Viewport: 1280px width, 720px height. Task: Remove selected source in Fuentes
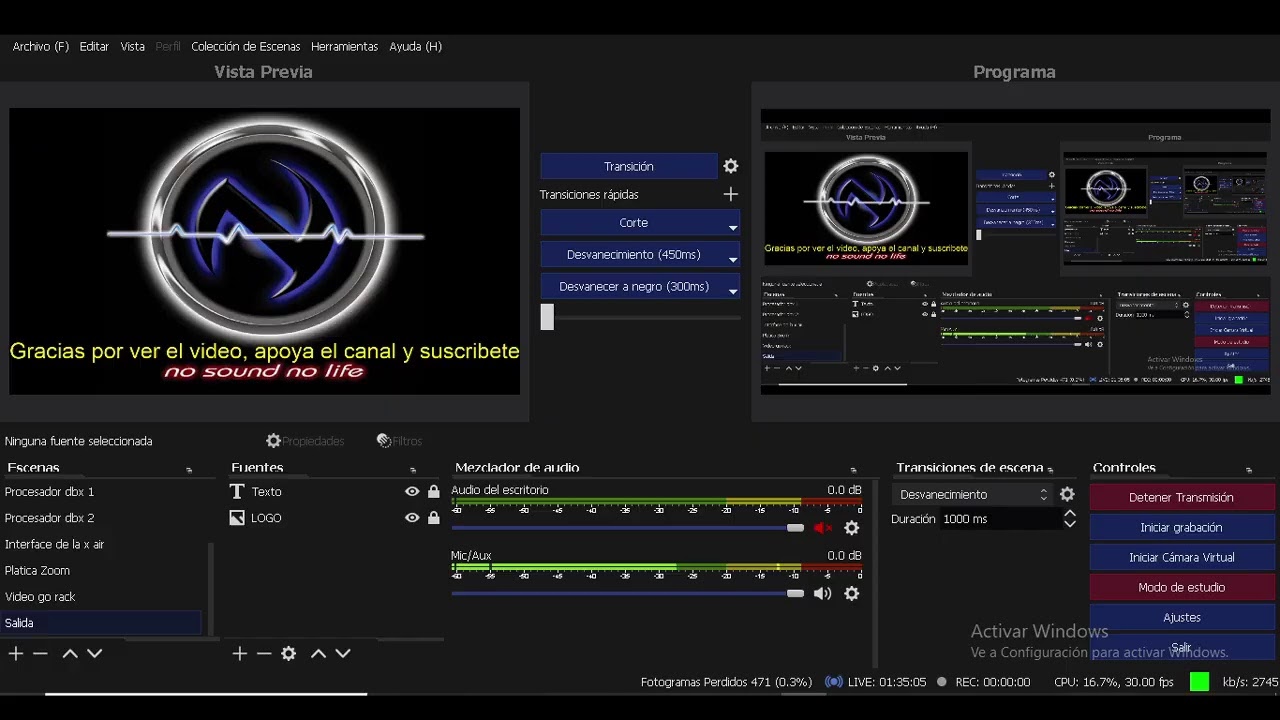pyautogui.click(x=264, y=653)
